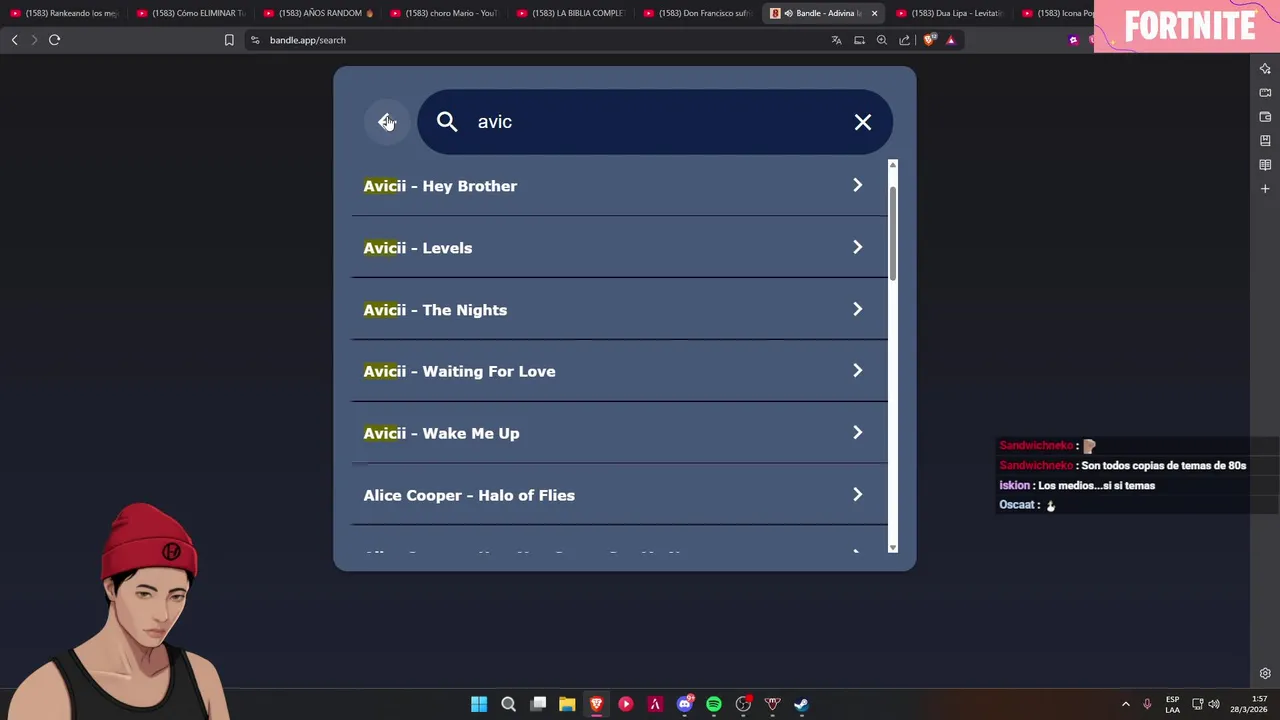Open Discord from the taskbar

[x=685, y=704]
